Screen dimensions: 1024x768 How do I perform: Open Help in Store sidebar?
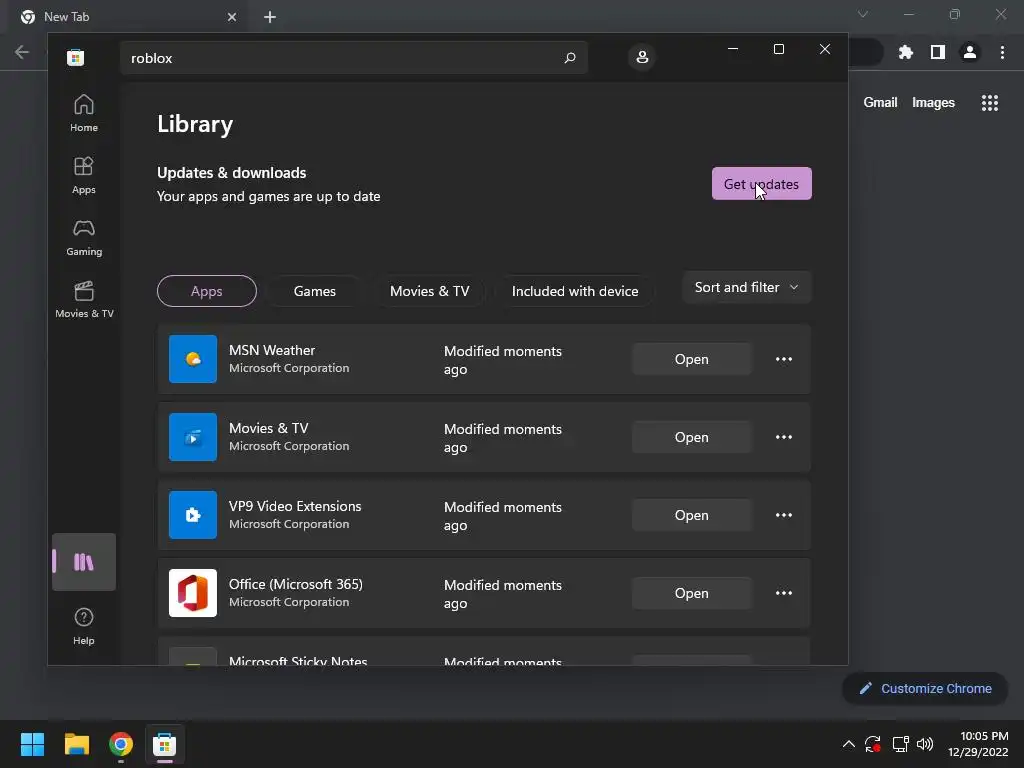click(x=84, y=626)
